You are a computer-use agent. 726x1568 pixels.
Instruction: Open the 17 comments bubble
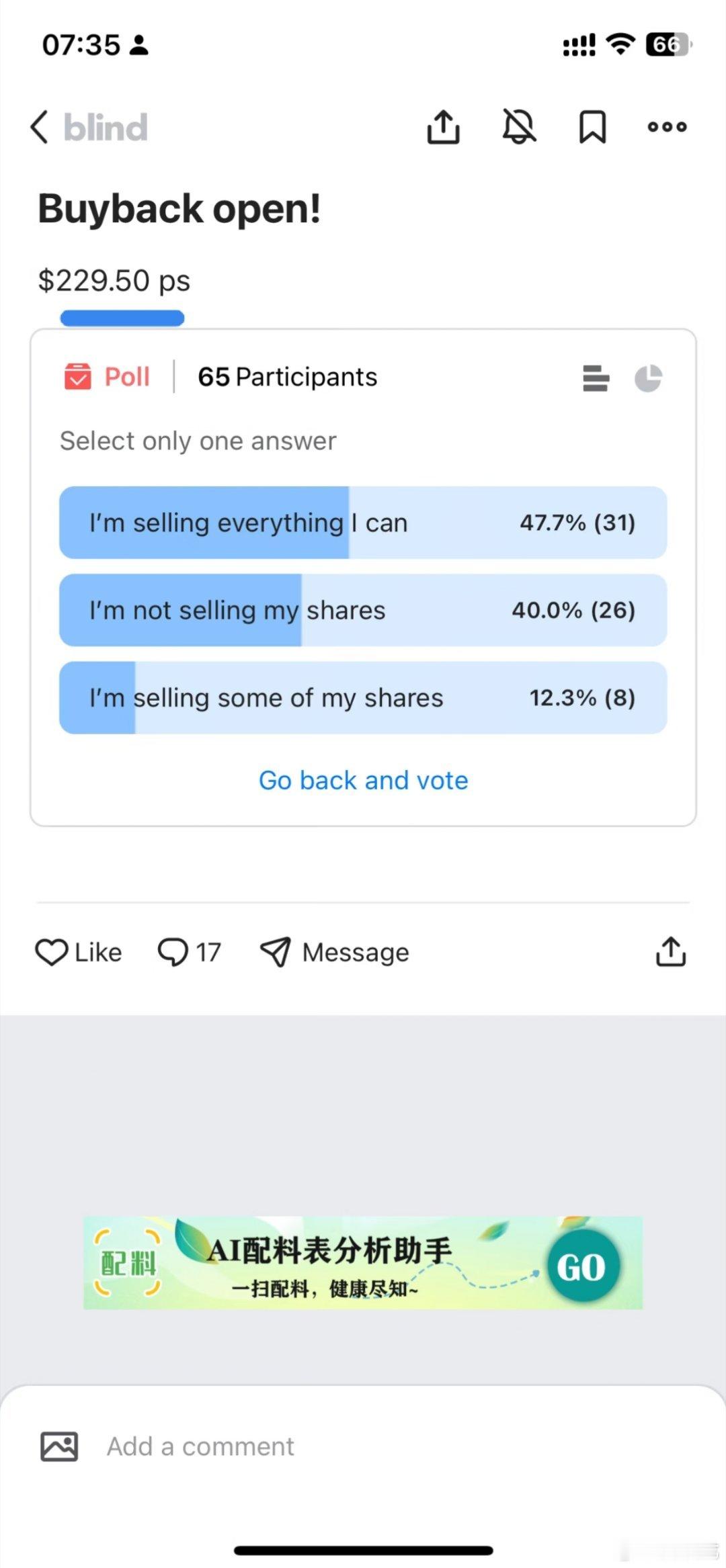click(173, 952)
